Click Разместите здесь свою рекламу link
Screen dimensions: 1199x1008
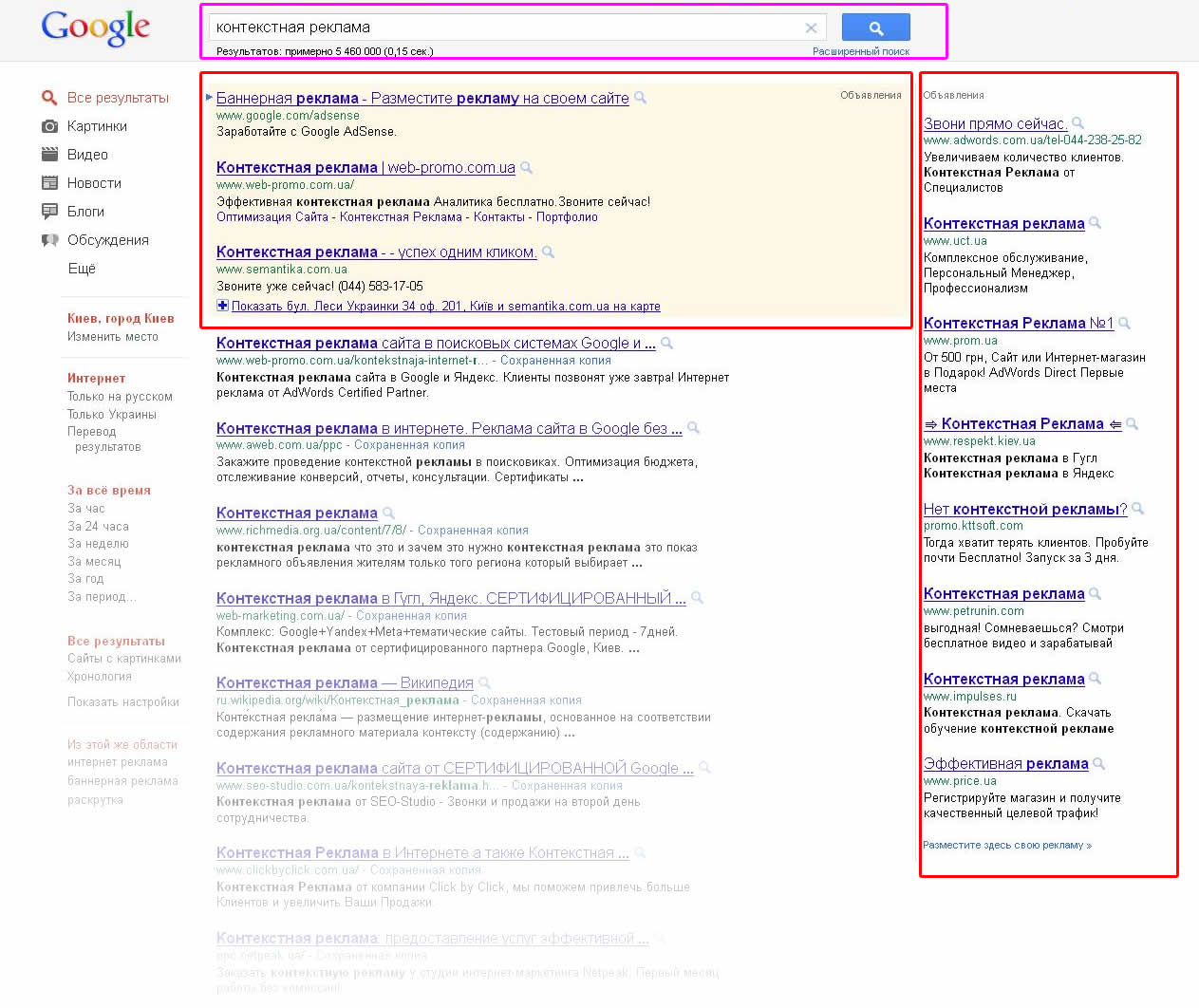coord(1007,846)
